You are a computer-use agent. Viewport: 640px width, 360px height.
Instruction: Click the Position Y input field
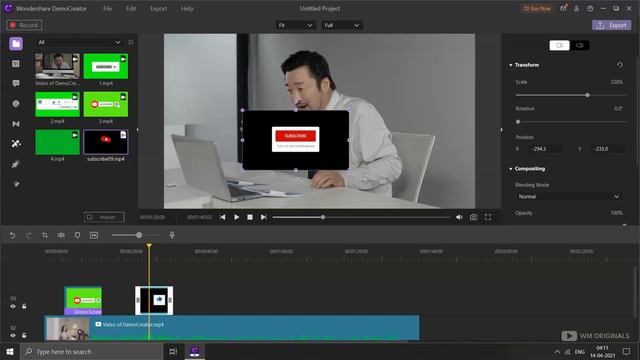click(608, 149)
